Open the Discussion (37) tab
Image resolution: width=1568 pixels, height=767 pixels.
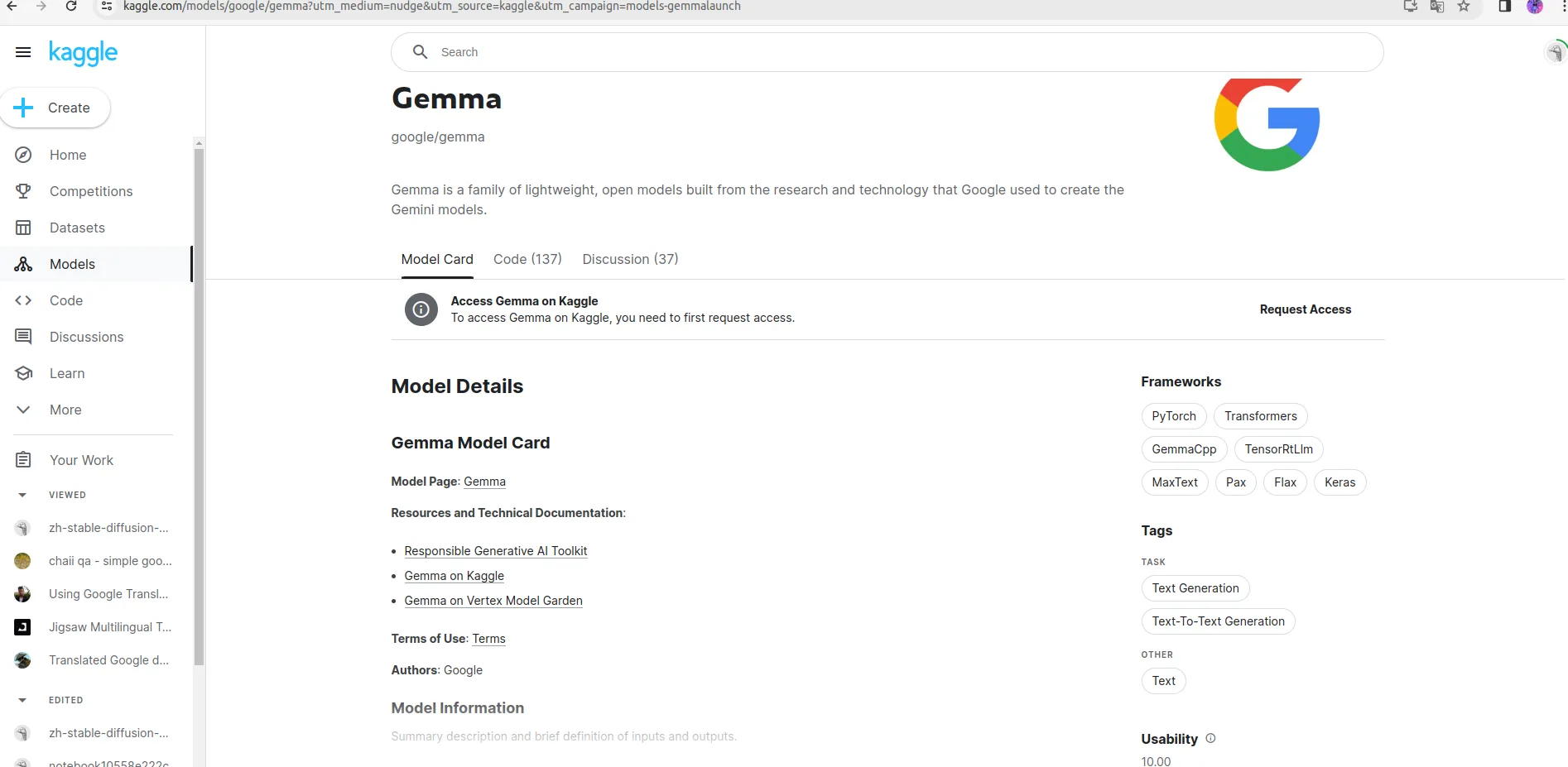[630, 259]
